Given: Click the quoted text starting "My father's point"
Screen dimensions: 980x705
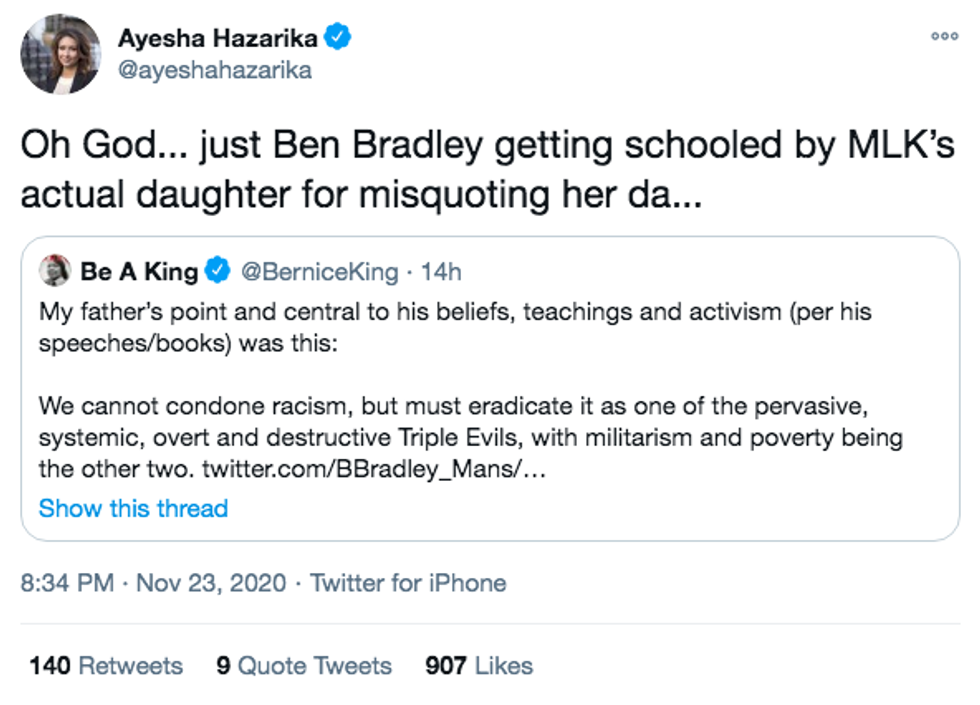Looking at the screenshot, I should [455, 325].
